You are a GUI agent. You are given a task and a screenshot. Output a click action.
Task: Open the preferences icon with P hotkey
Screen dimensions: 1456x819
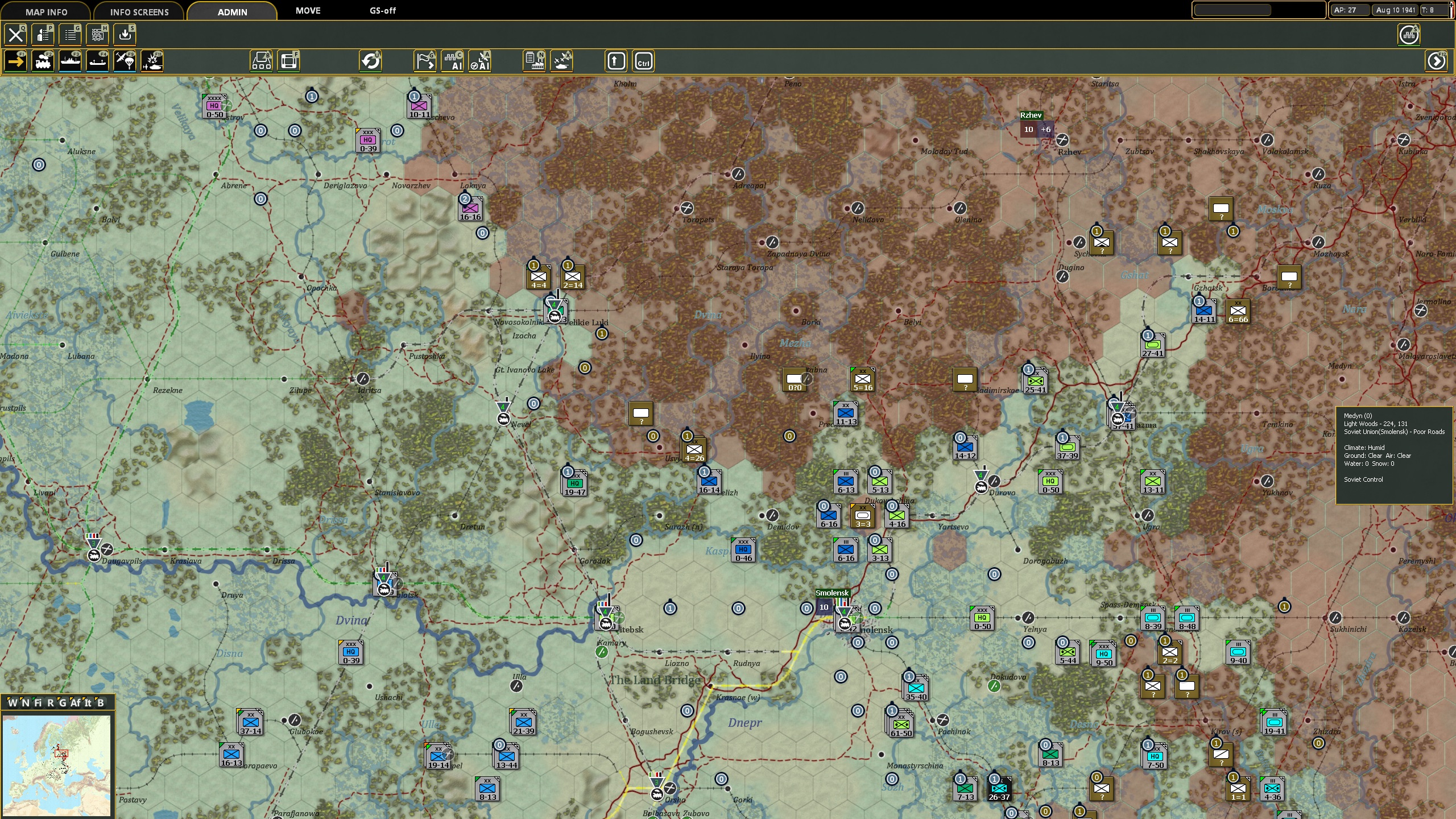[x=43, y=35]
